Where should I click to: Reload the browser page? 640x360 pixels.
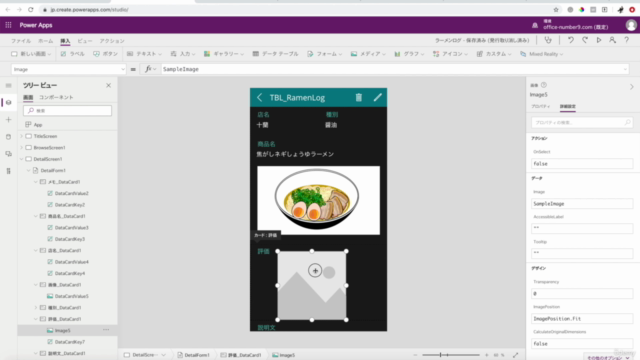point(31,9)
